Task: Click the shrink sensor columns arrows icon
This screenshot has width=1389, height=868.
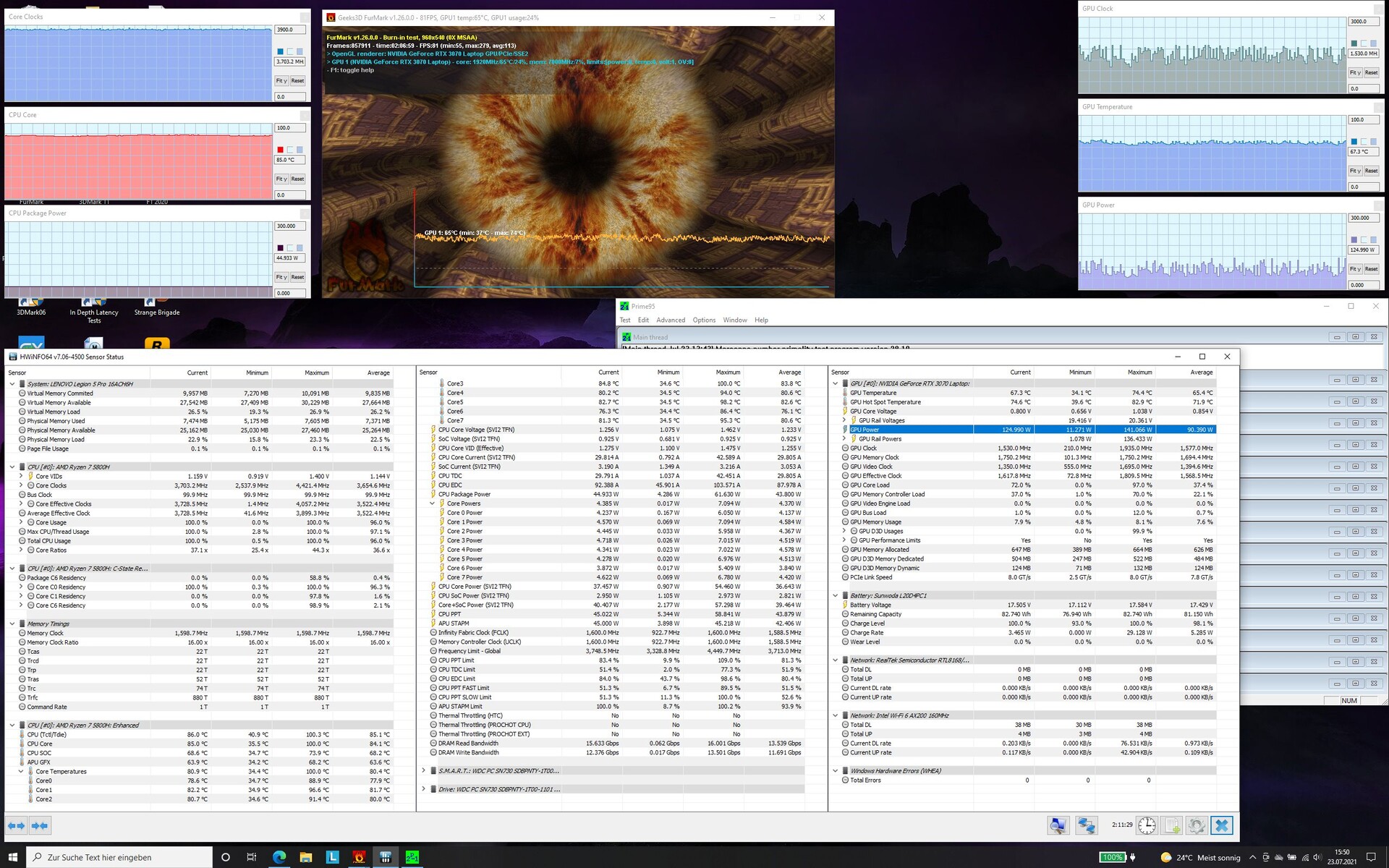Action: (x=40, y=825)
